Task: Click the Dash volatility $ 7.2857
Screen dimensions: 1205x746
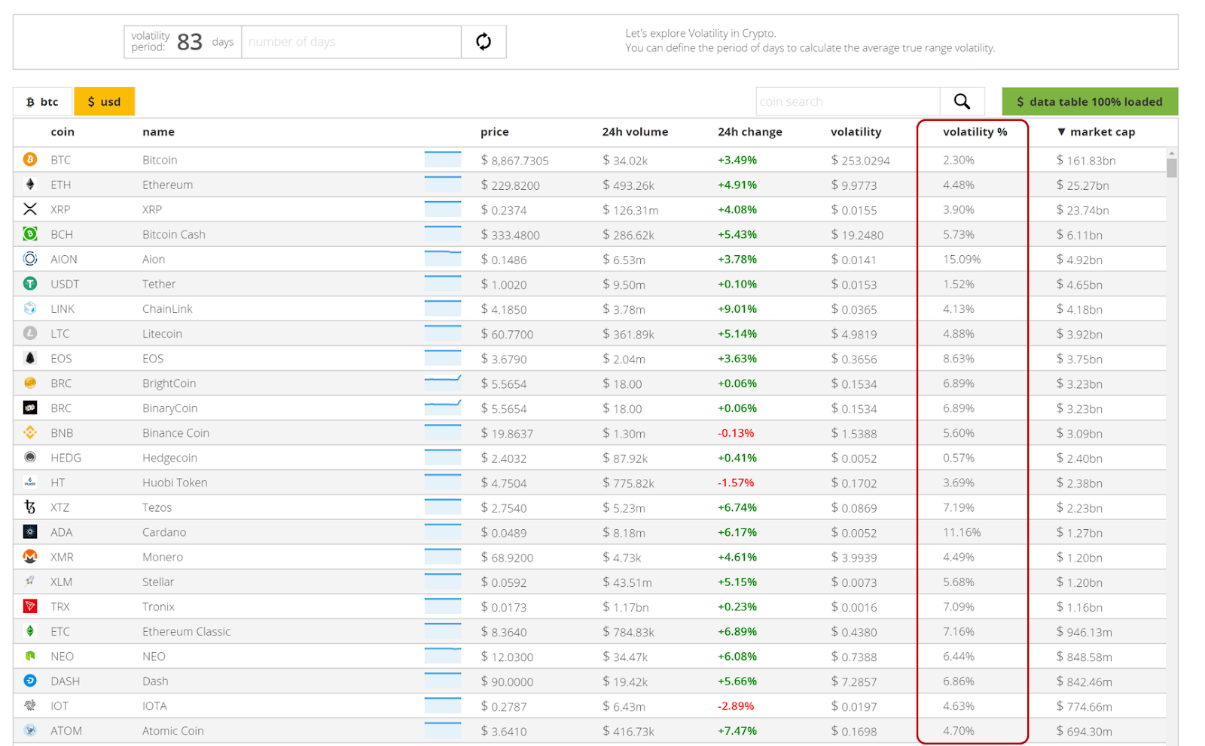Action: pyautogui.click(x=860, y=681)
